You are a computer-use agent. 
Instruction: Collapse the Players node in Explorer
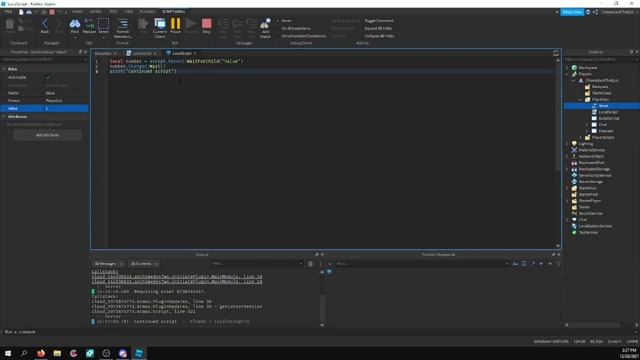click(567, 74)
